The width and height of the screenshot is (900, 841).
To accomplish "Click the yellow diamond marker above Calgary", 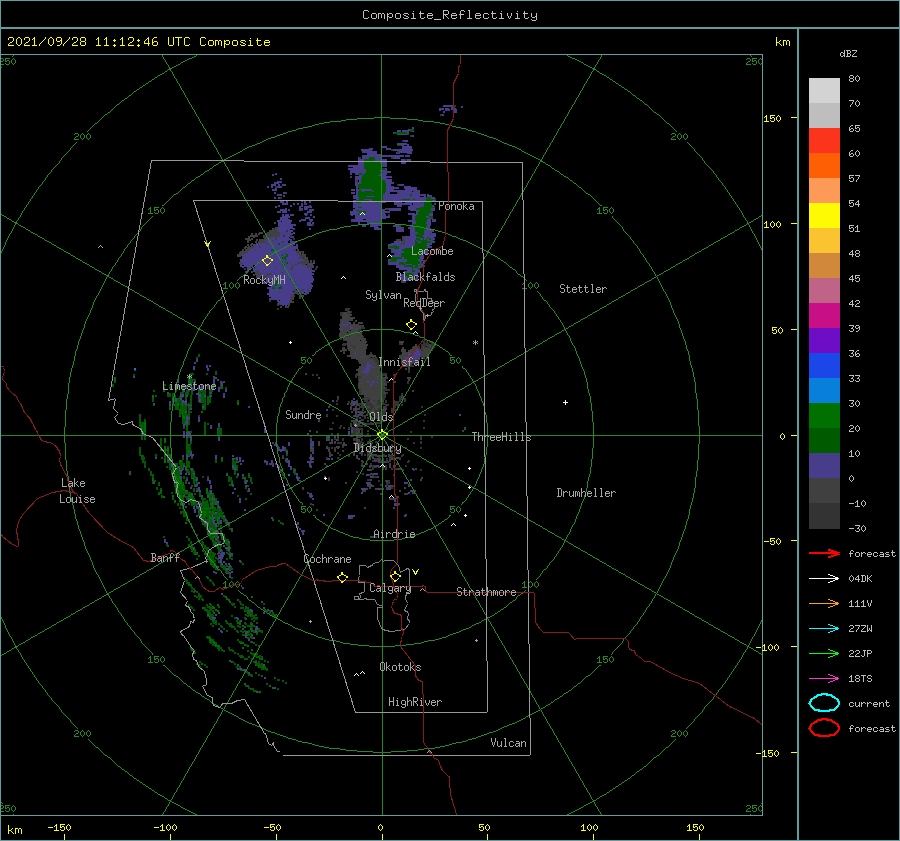I will (x=395, y=576).
